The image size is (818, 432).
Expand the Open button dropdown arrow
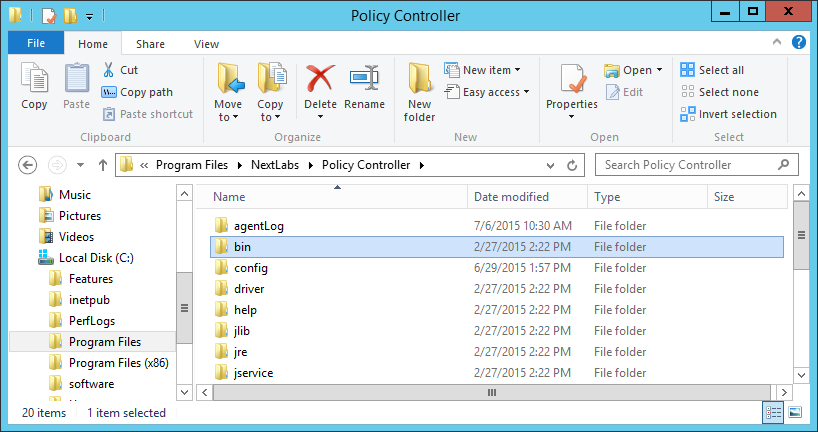click(x=659, y=70)
